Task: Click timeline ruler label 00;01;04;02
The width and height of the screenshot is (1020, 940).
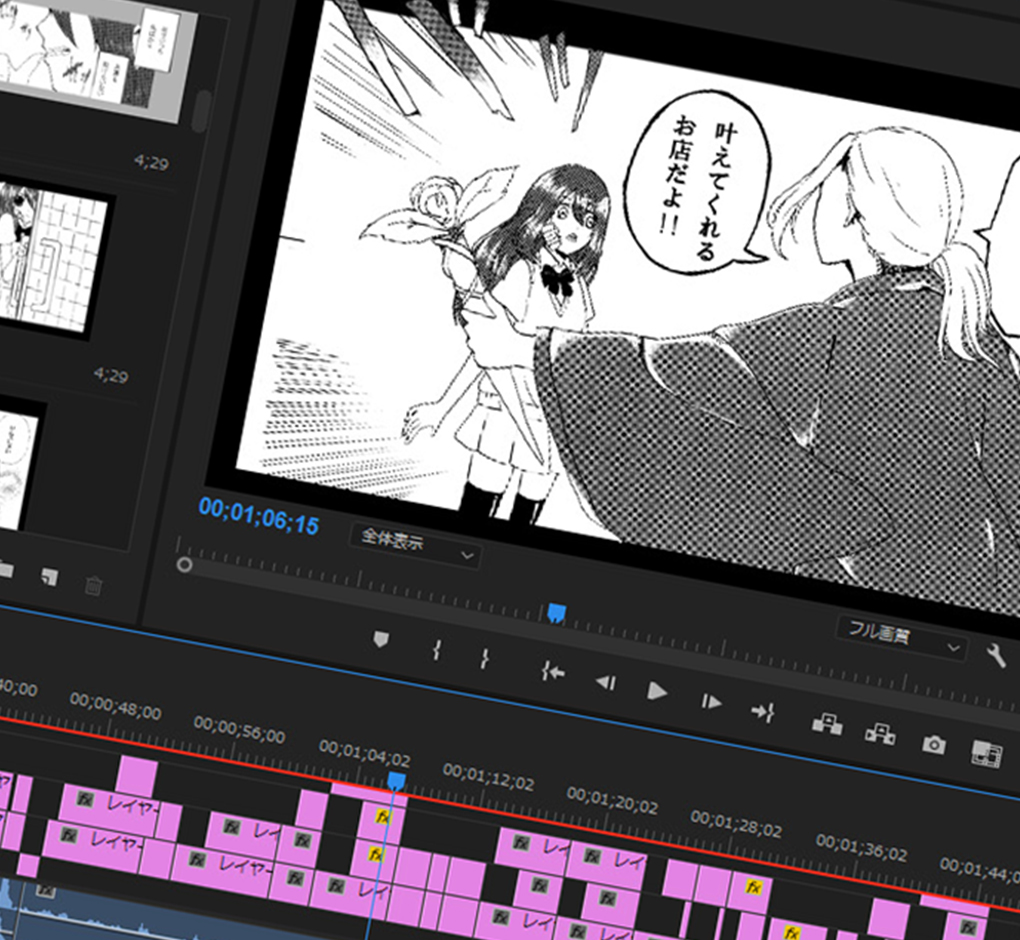Action: coord(364,753)
